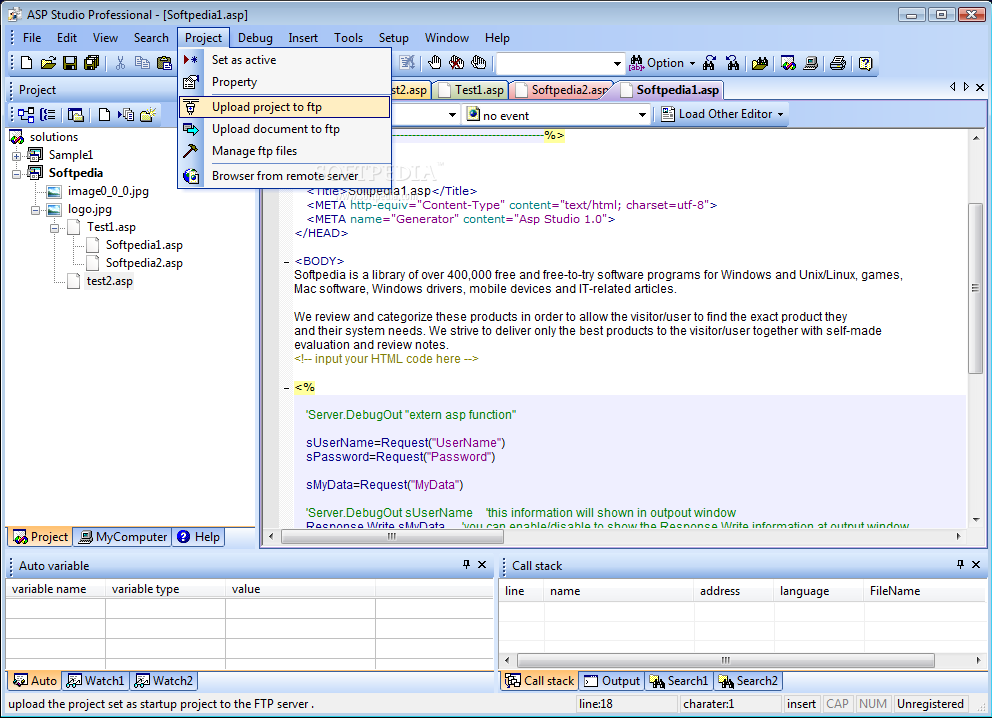Viewport: 992px width, 718px height.
Task: Switch to the Softpedia2.asp tab
Action: [x=565, y=90]
